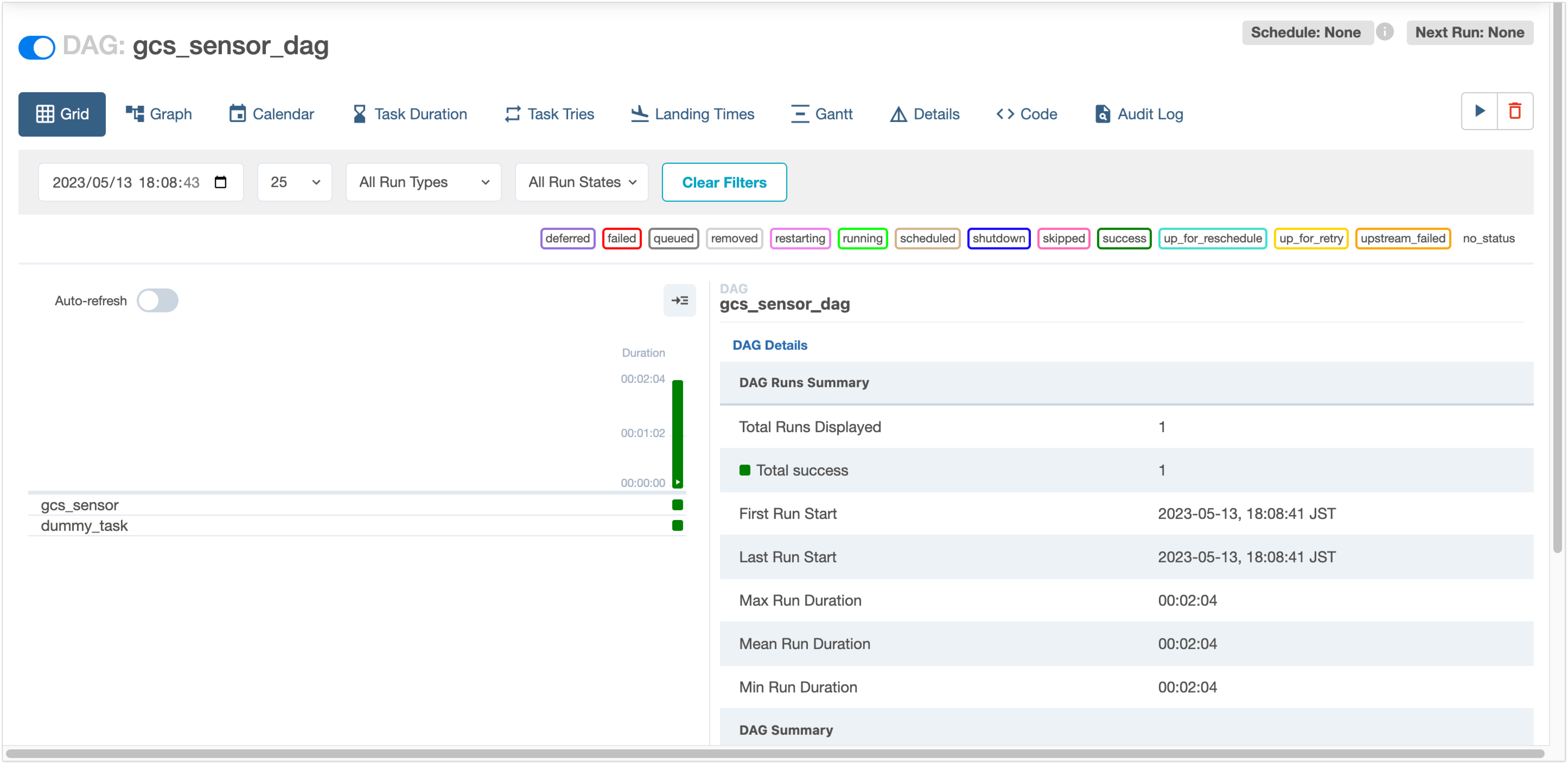Click the restarting status legend badge
Screen dimensions: 1568x764
pos(801,239)
